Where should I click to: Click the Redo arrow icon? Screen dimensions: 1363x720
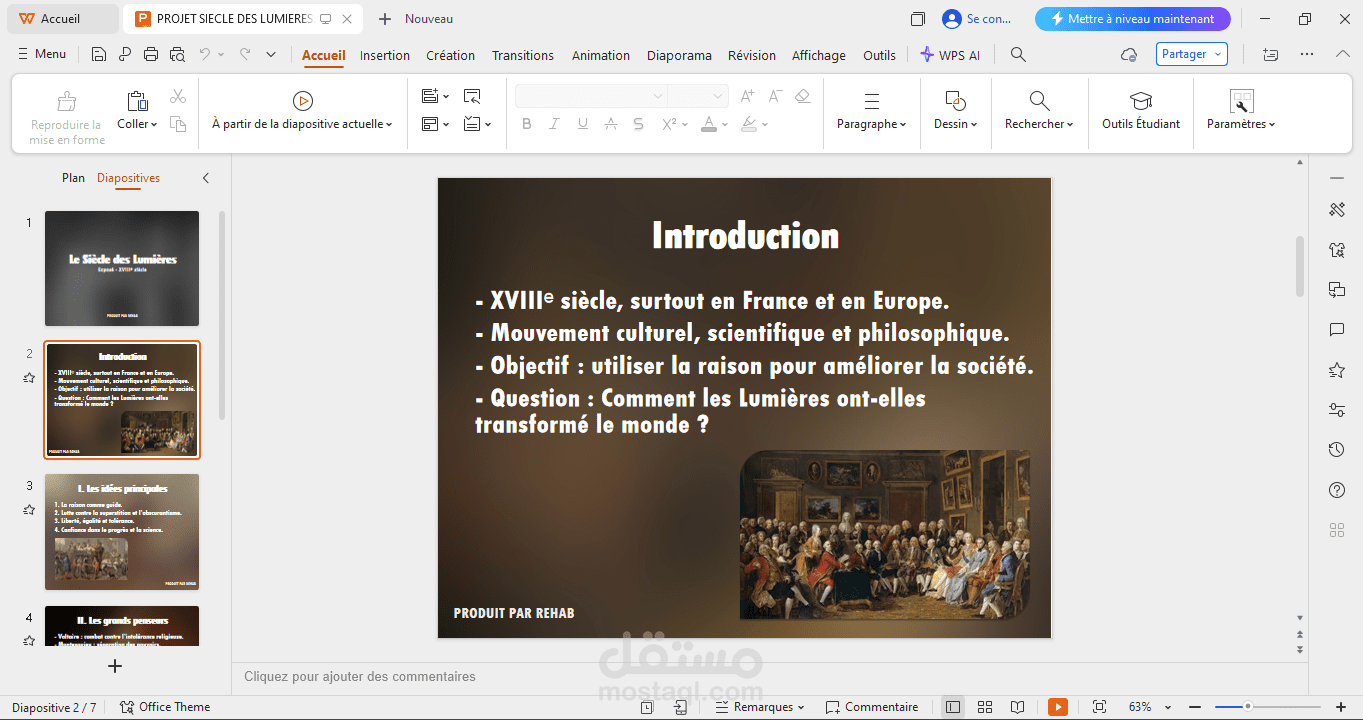click(245, 54)
